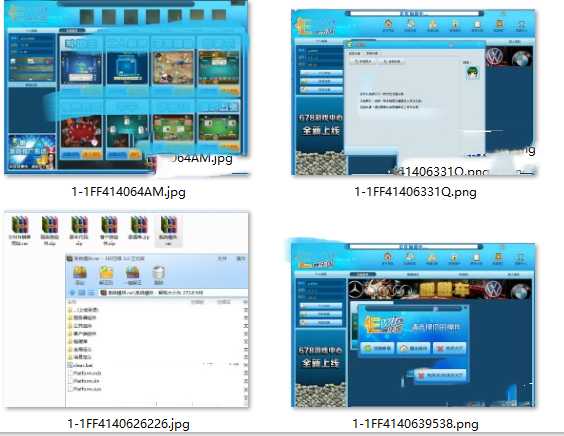The height and width of the screenshot is (436, 564).
Task: Click trash can icon in archive toolbar preview
Action: (159, 275)
